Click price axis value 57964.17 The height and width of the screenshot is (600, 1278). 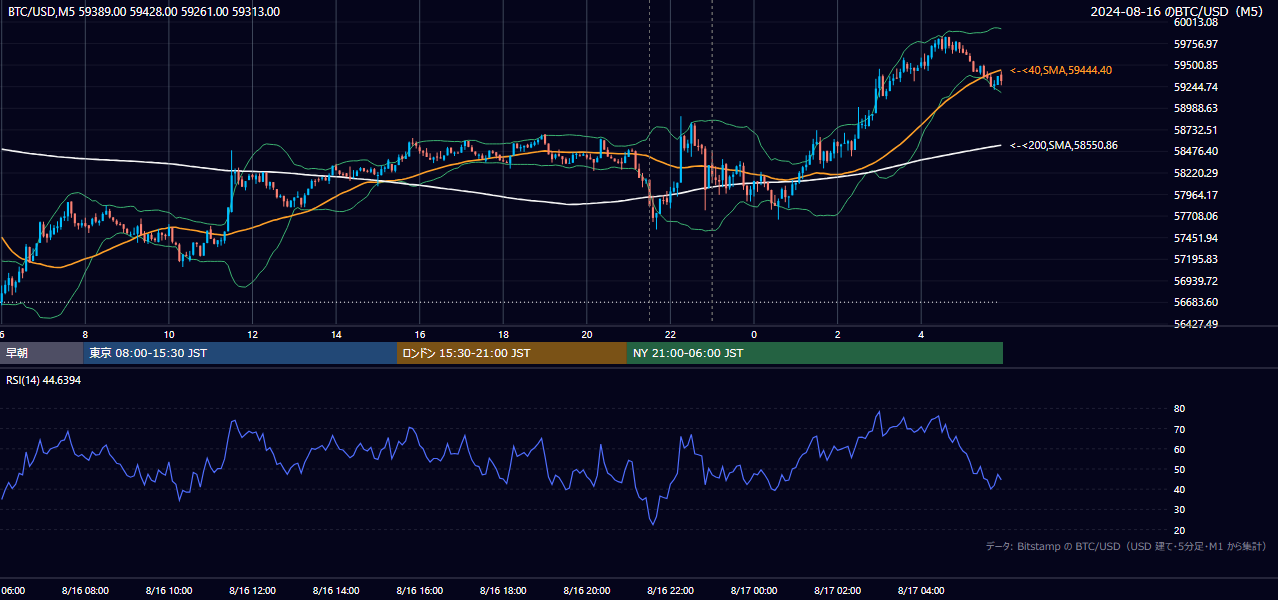point(1196,195)
